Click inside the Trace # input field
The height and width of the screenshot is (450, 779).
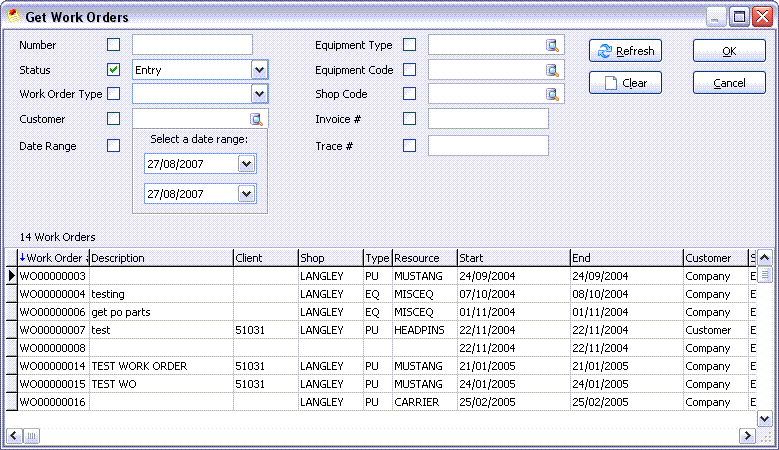pyautogui.click(x=488, y=146)
